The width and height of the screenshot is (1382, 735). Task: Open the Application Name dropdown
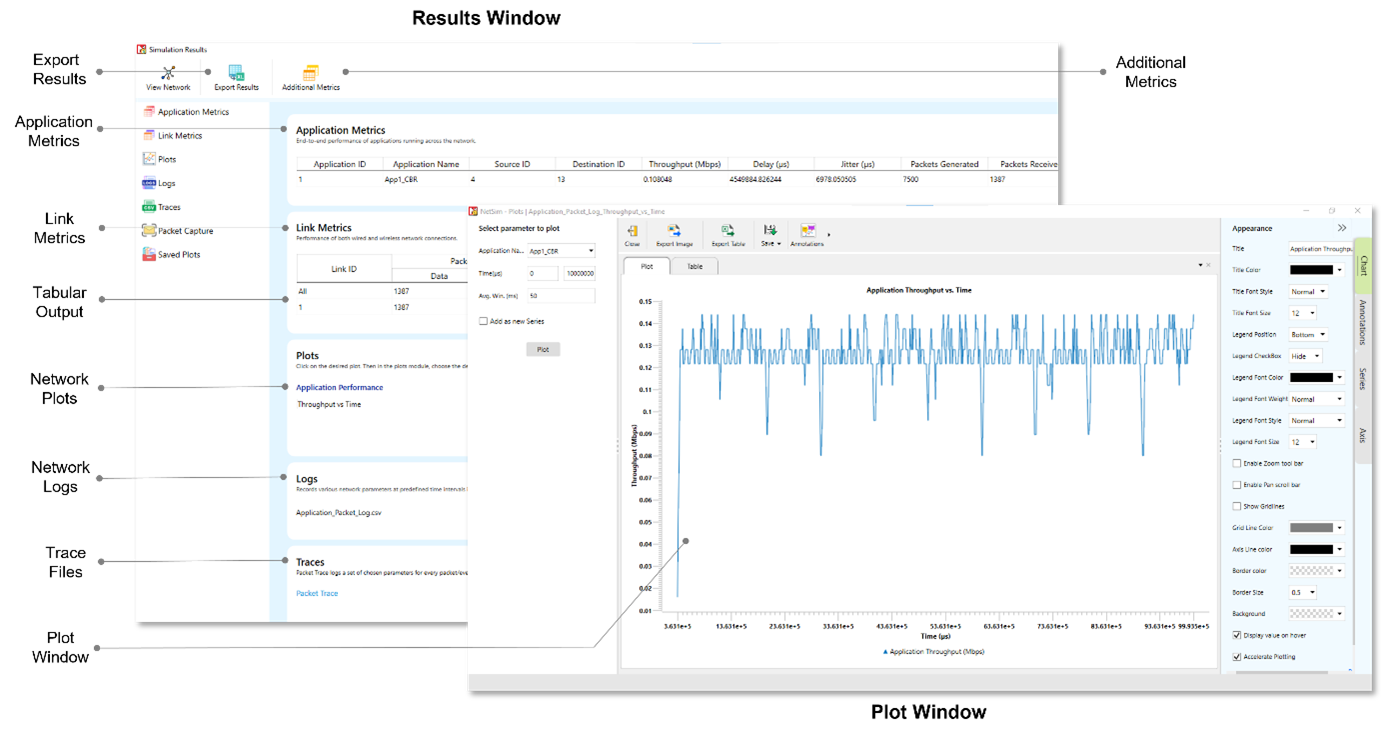(561, 251)
